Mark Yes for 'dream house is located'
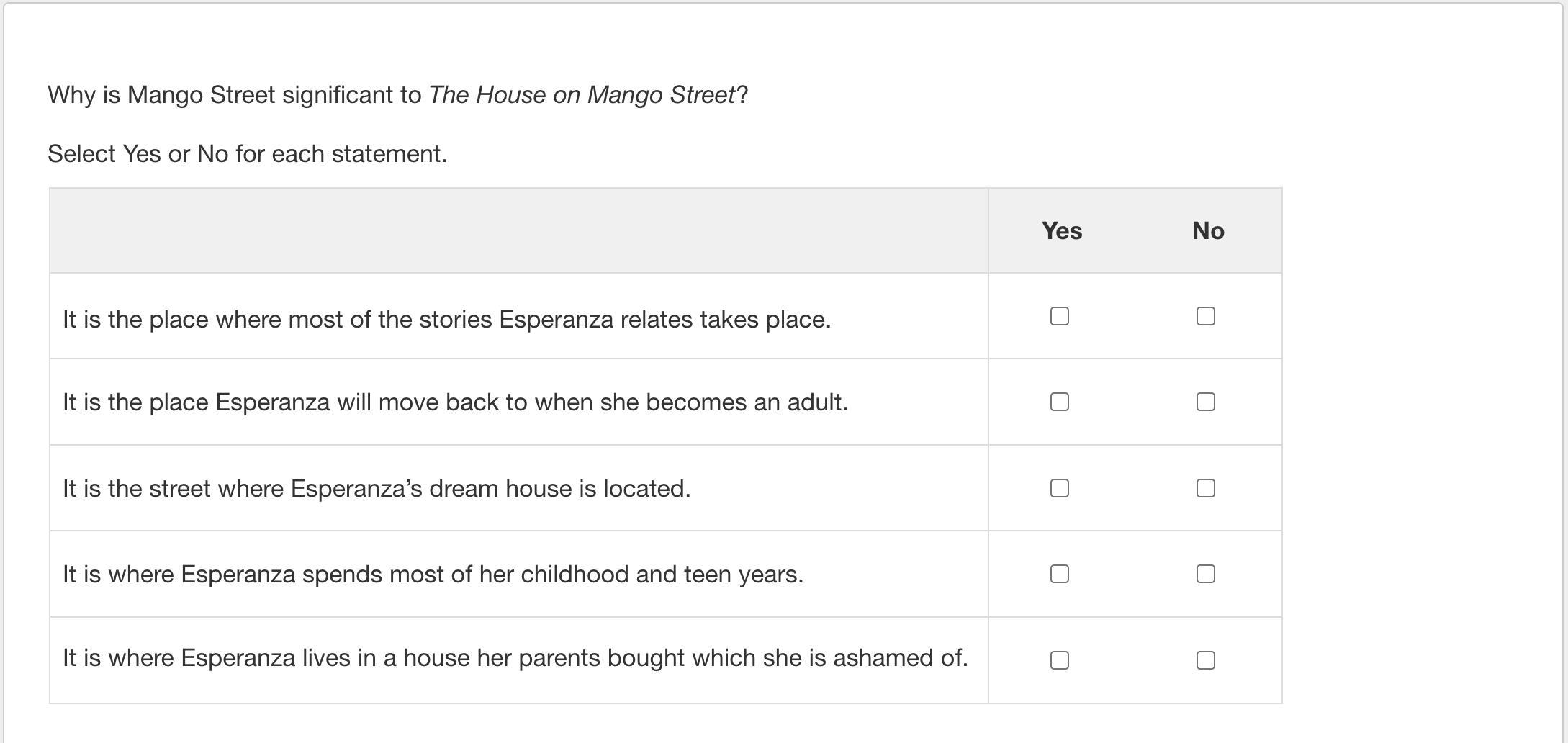 pos(1059,488)
